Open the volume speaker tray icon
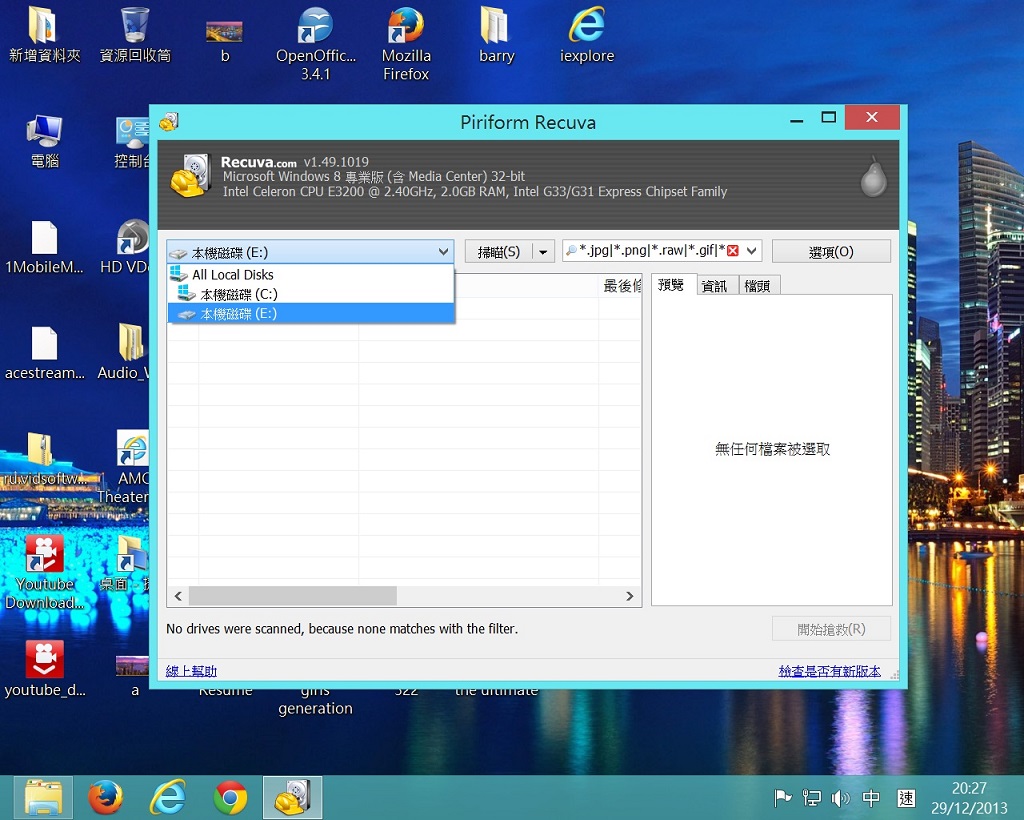Viewport: 1024px width, 820px height. [x=840, y=798]
